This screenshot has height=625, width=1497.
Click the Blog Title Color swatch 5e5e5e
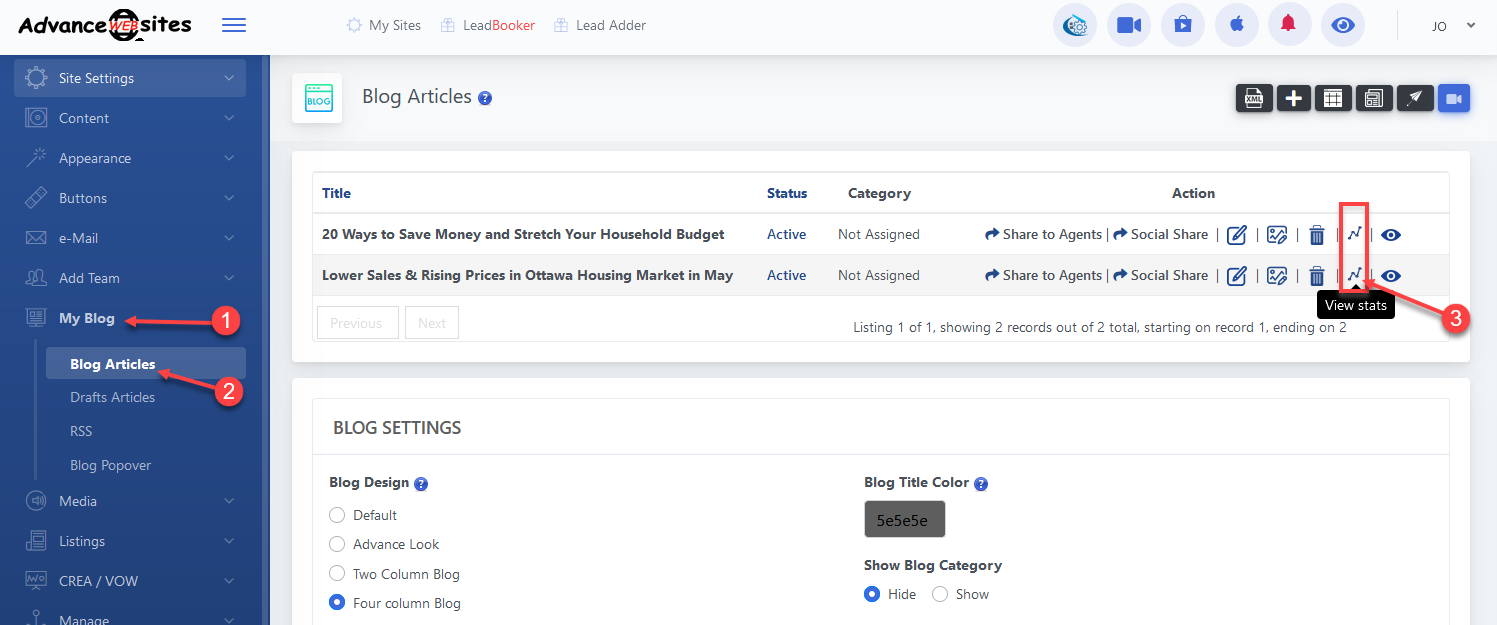pos(904,520)
